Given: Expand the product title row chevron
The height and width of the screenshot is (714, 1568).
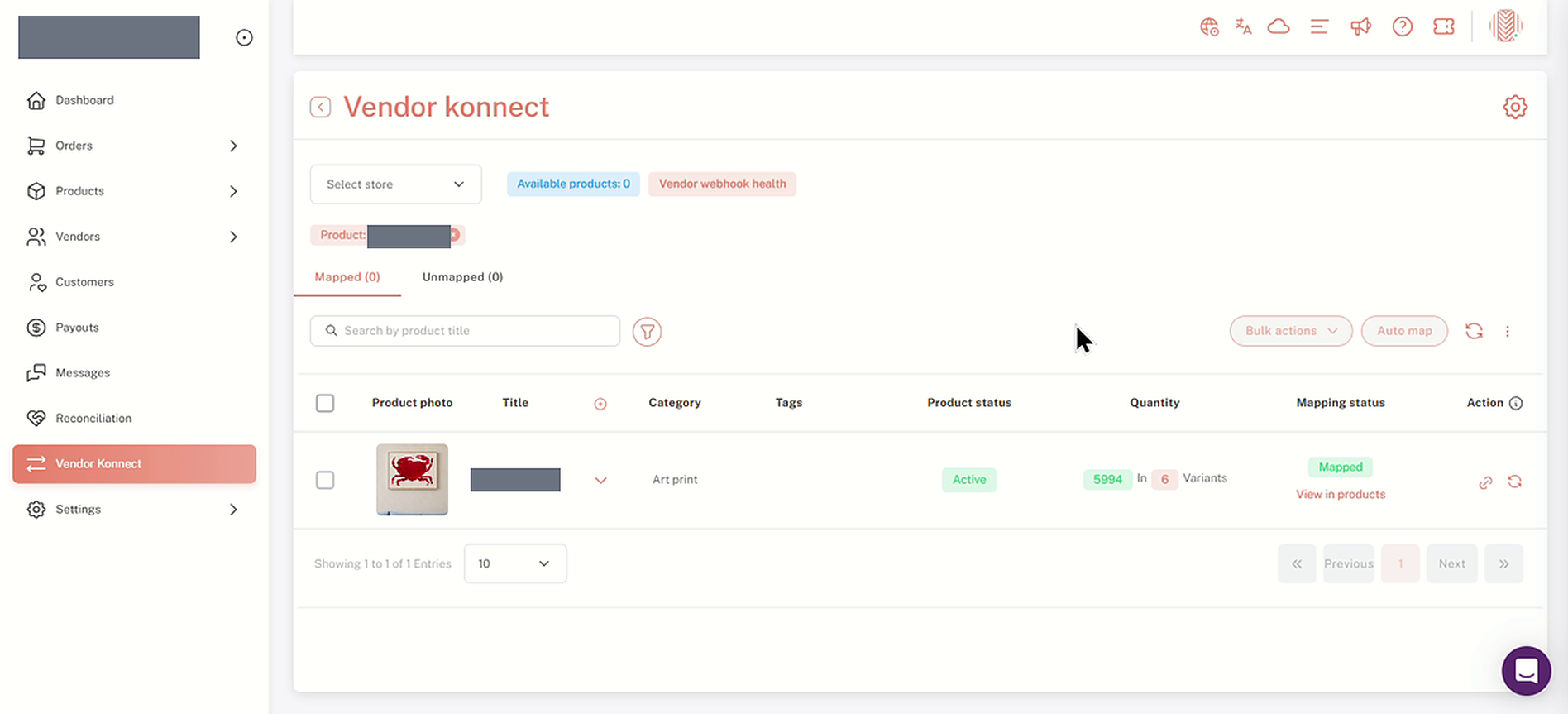Looking at the screenshot, I should (601, 480).
